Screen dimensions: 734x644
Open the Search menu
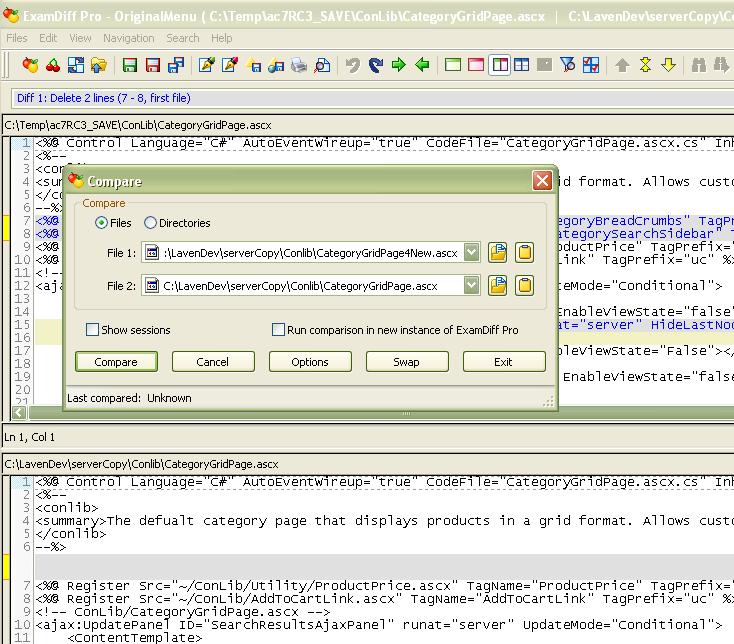click(x=183, y=38)
